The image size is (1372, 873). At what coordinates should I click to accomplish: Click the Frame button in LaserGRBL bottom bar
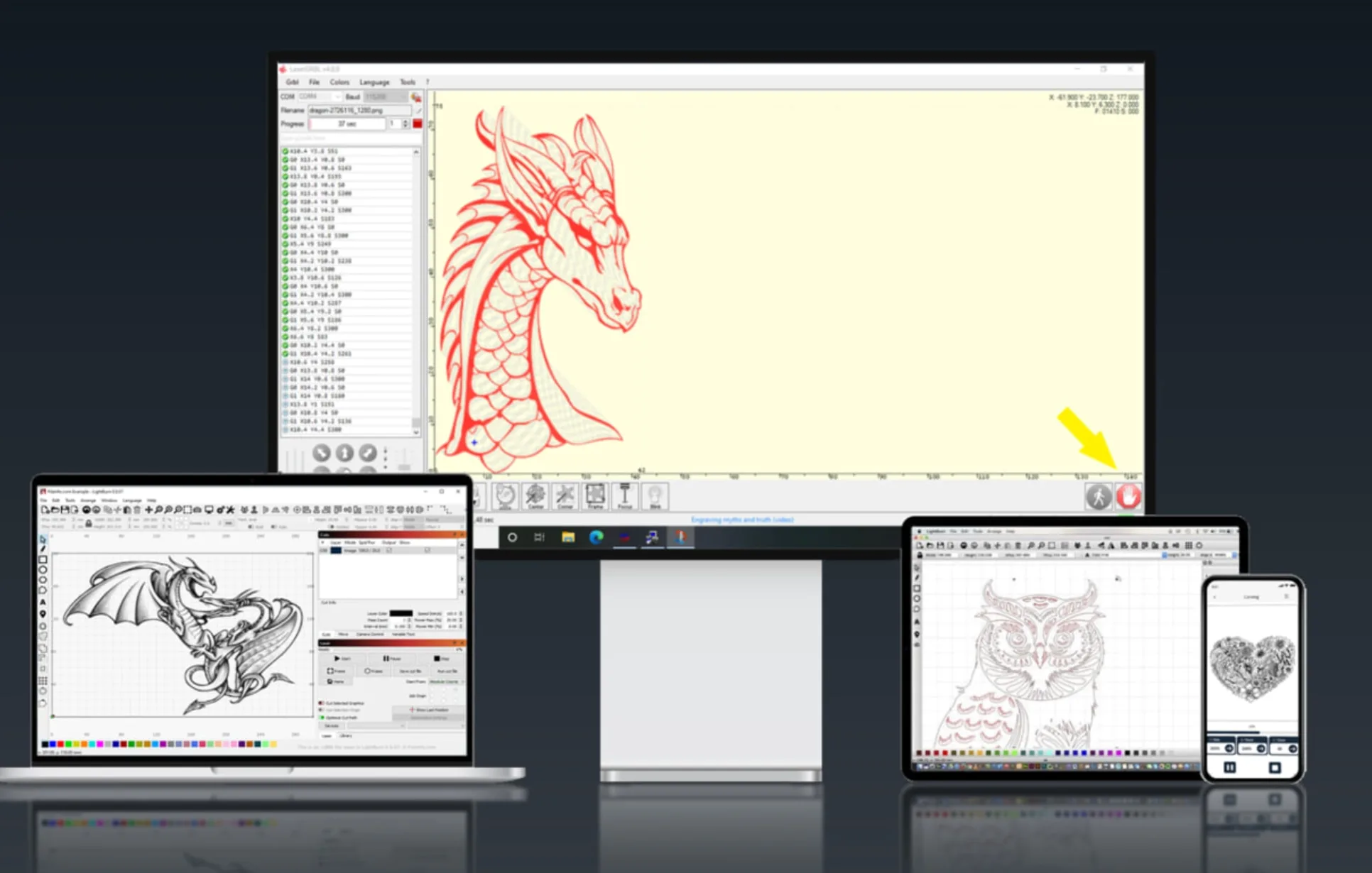pos(595,496)
